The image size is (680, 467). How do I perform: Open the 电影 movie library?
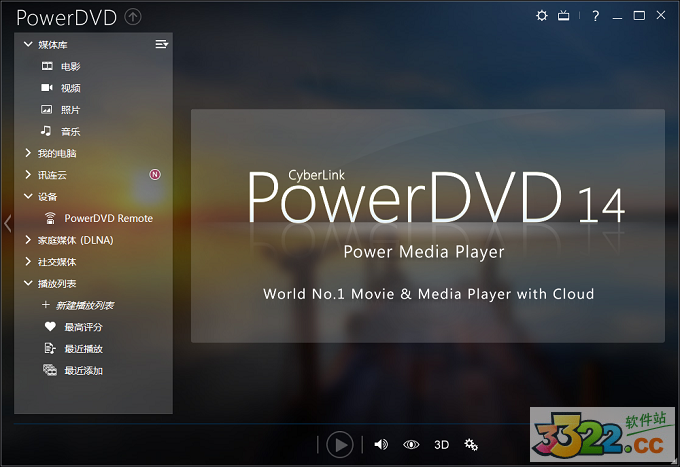70,66
